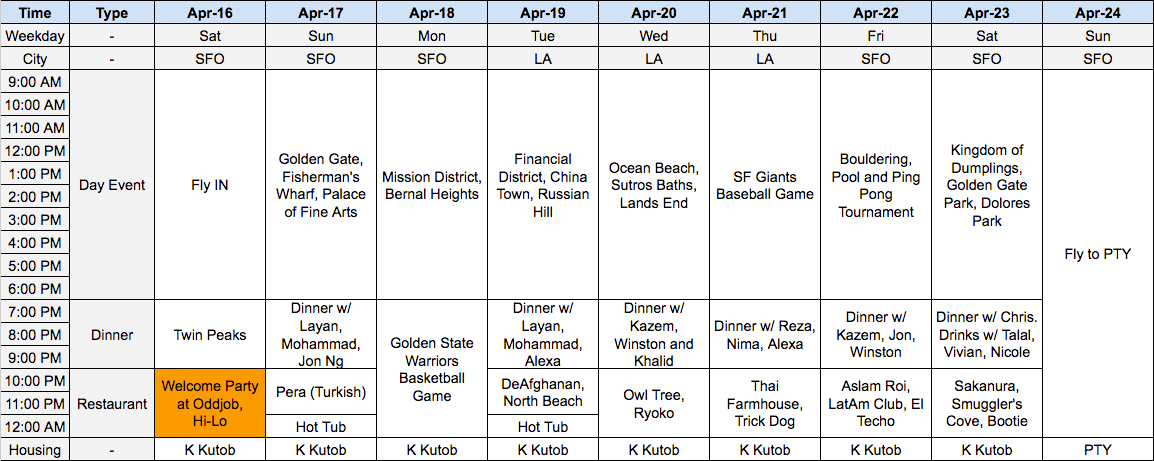Click the Pera (Turkish) restaurant cell

tap(321, 392)
